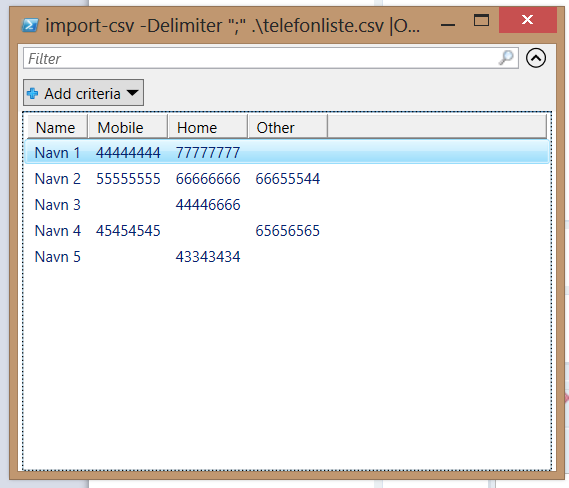This screenshot has height=488, width=569.
Task: Select the Navn 4 row
Action: (x=287, y=231)
